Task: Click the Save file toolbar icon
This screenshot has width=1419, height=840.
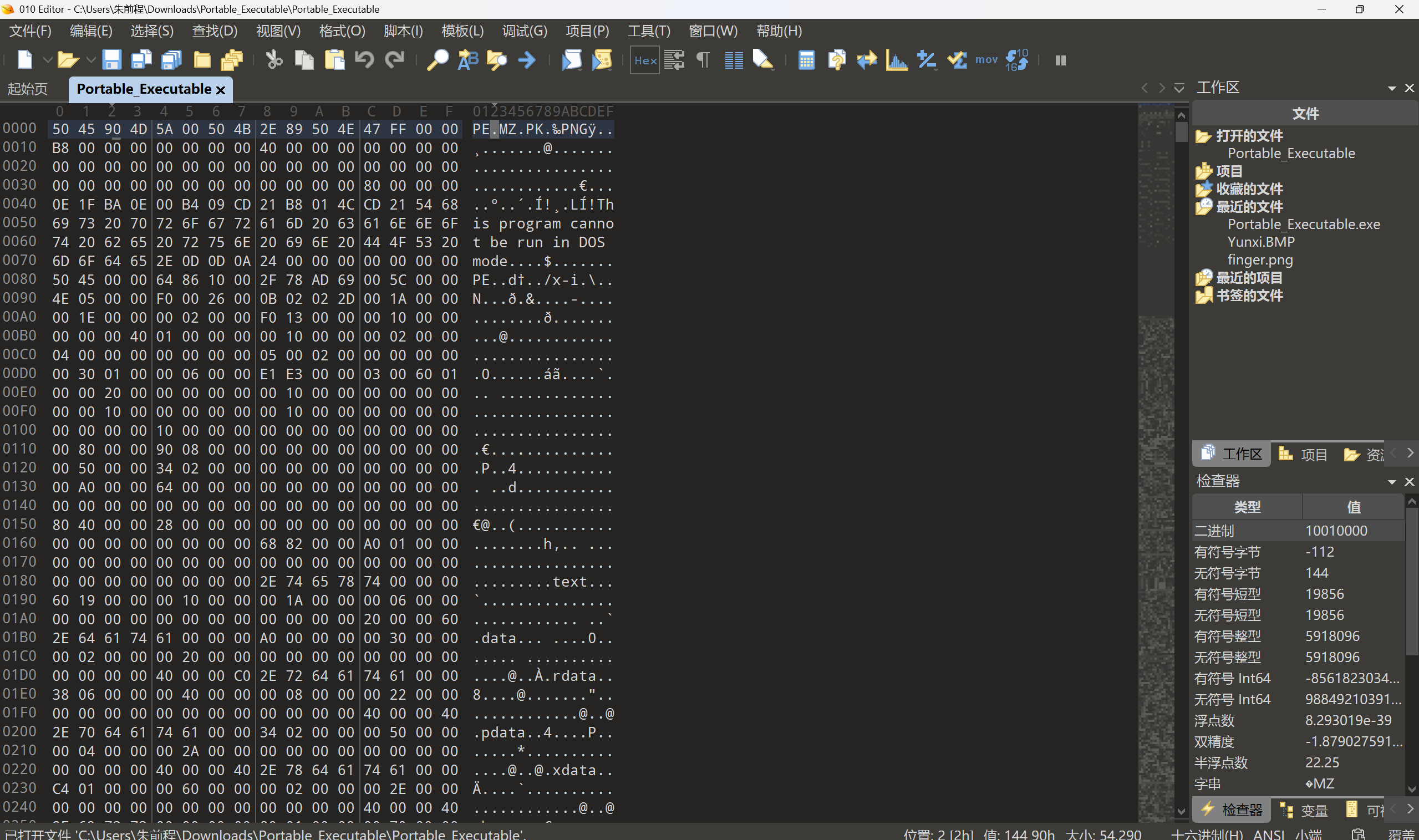Action: (111, 60)
